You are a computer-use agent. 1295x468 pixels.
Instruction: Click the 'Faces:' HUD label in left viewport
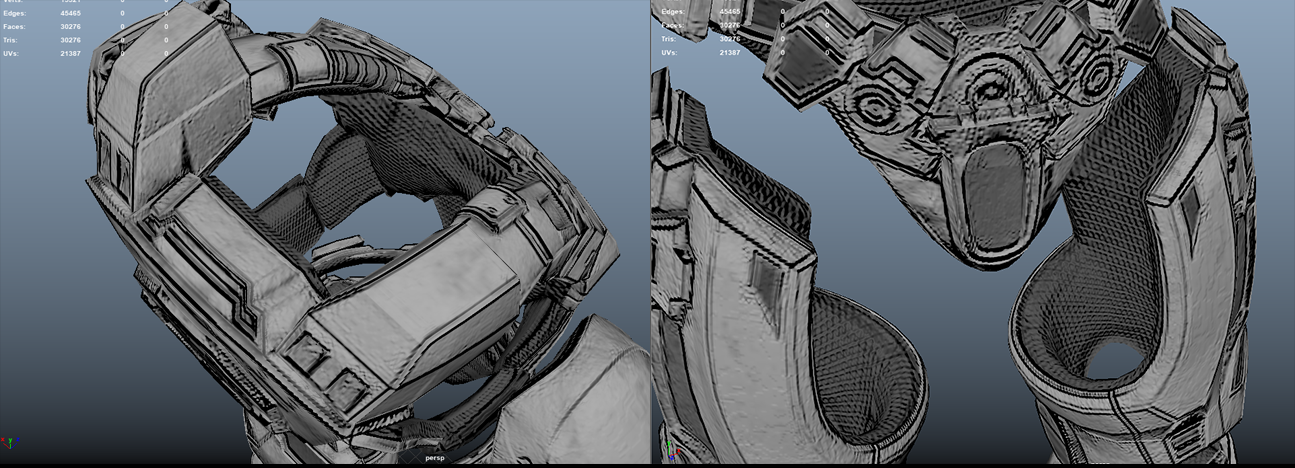coord(15,26)
